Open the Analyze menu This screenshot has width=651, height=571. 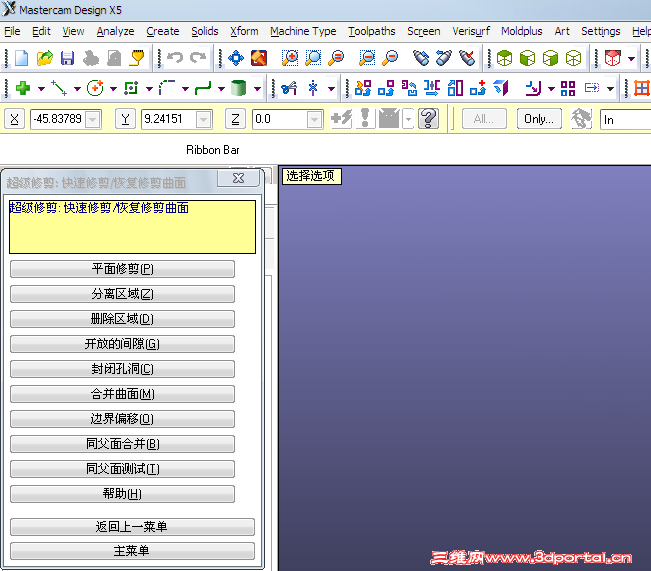click(x=115, y=31)
